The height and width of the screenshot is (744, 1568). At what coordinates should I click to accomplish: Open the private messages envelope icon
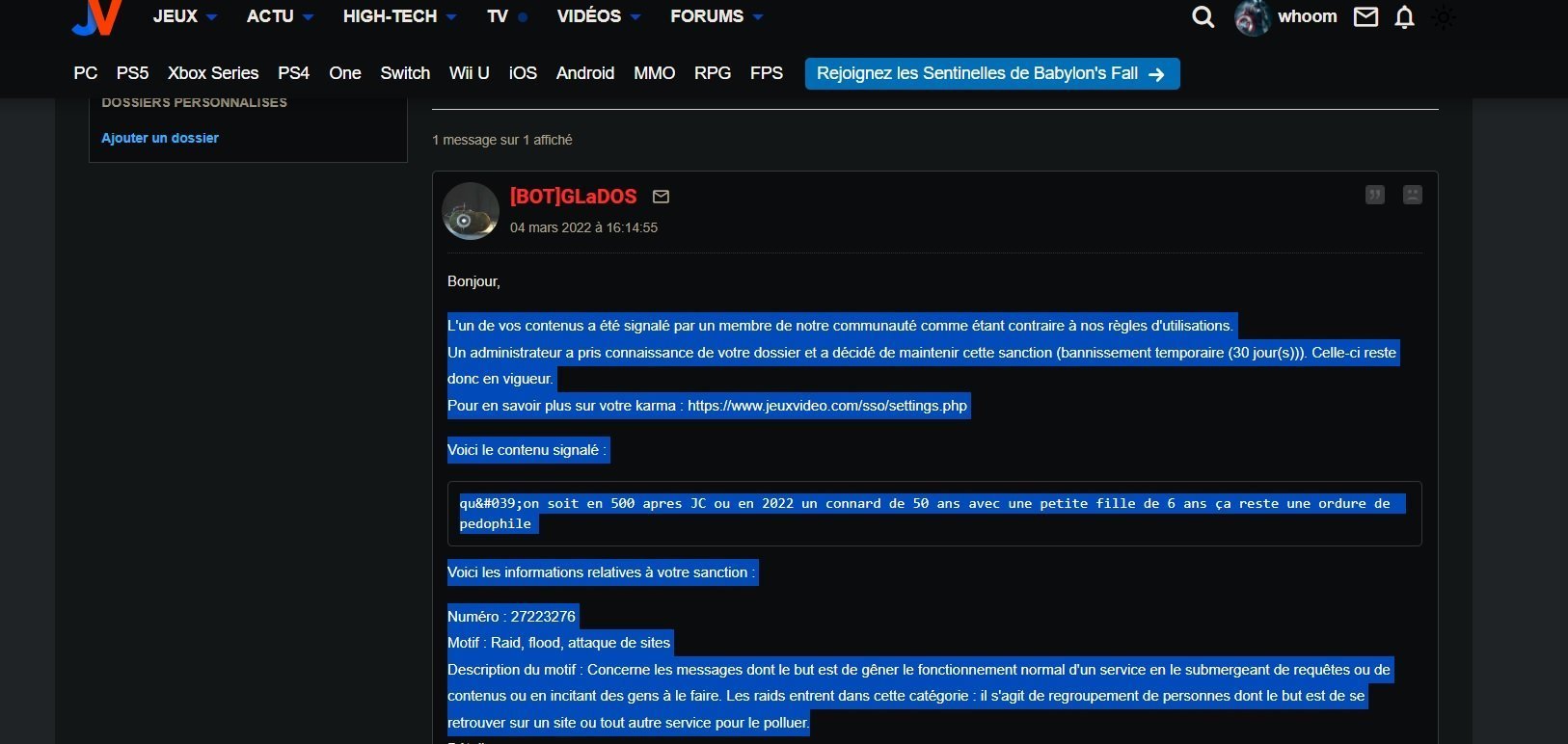[x=1365, y=17]
